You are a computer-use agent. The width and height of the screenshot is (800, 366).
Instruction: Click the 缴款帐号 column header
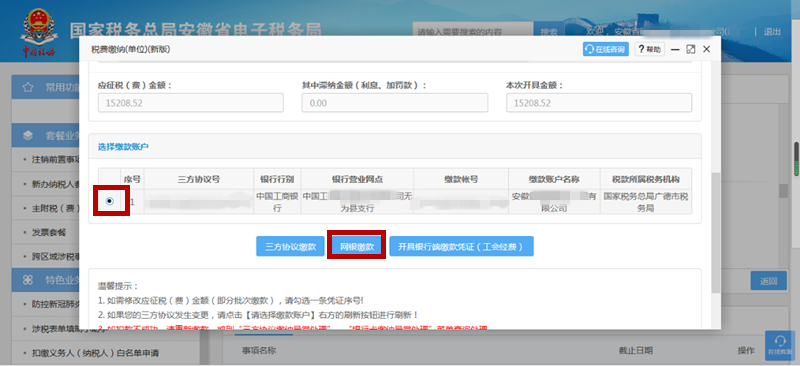(x=461, y=179)
